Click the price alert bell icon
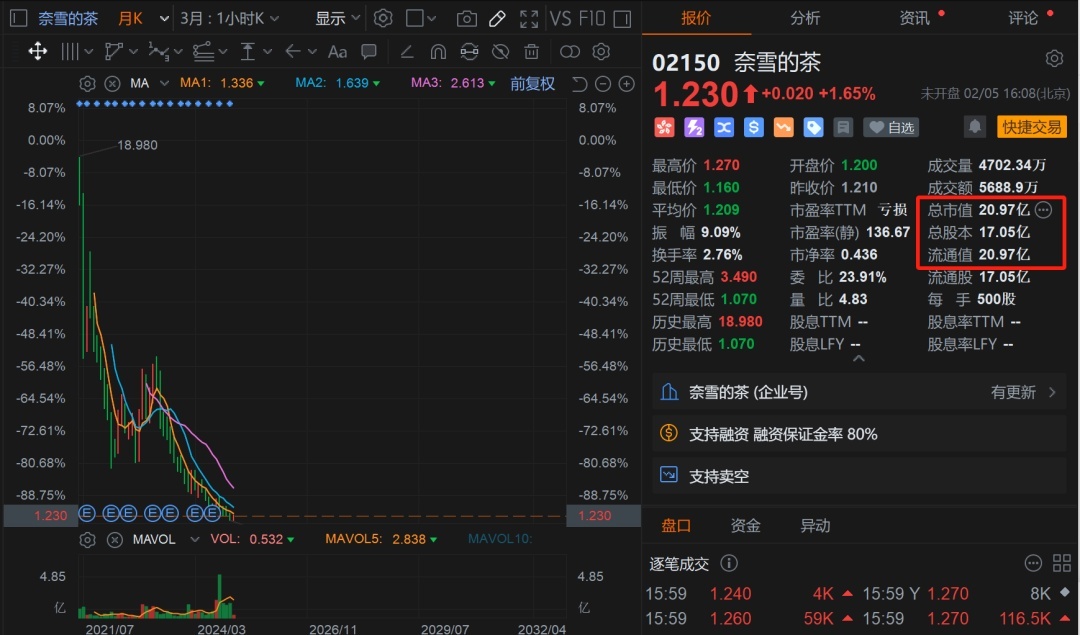 974,127
